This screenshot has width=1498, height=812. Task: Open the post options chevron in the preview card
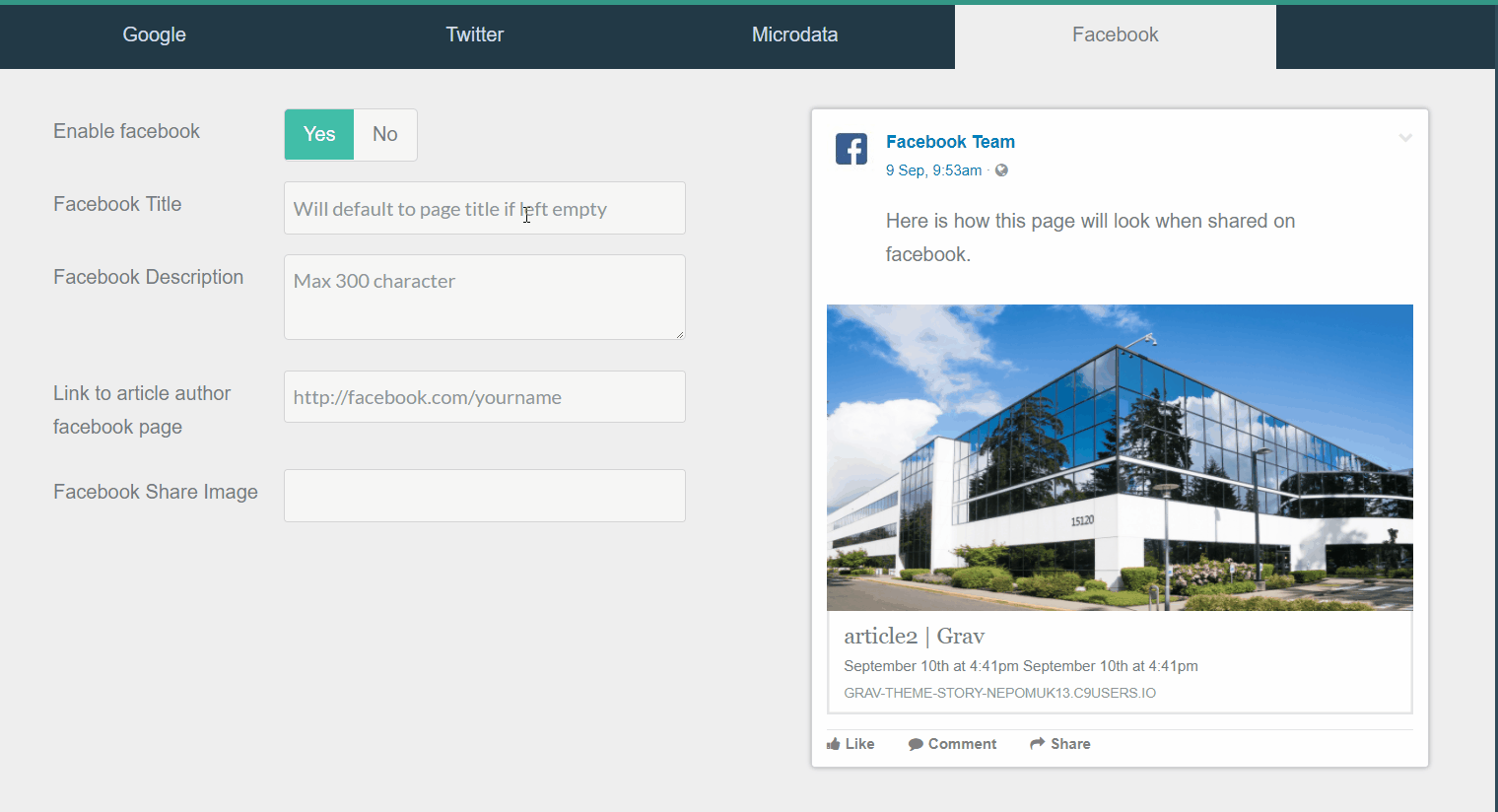[1405, 138]
